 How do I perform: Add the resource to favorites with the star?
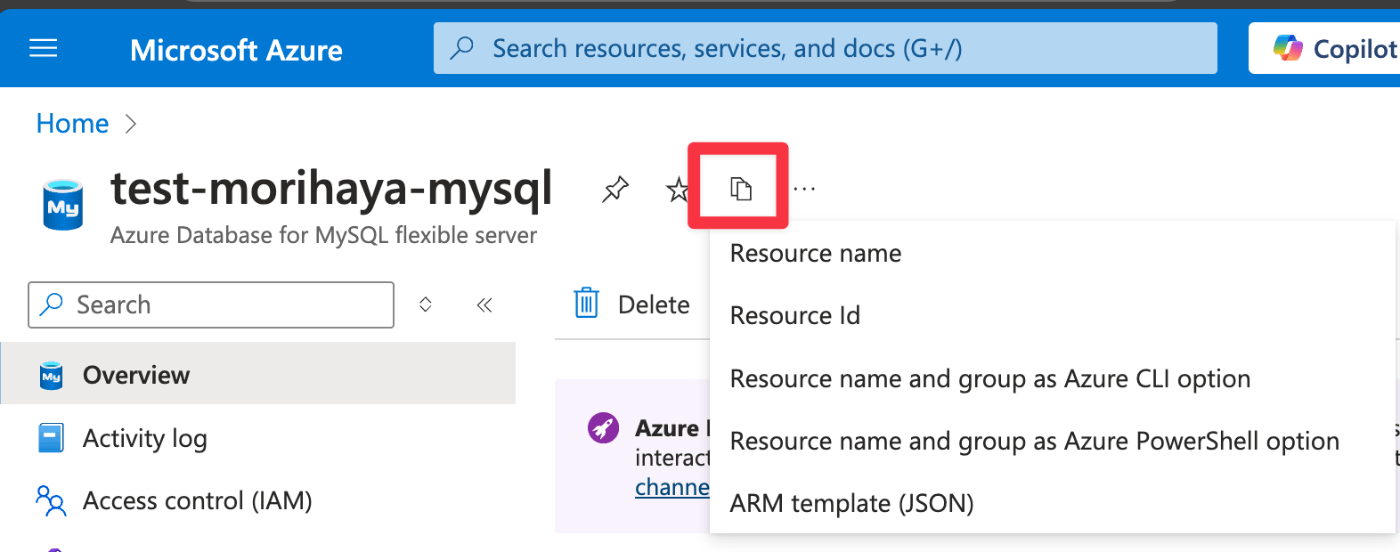point(677,189)
